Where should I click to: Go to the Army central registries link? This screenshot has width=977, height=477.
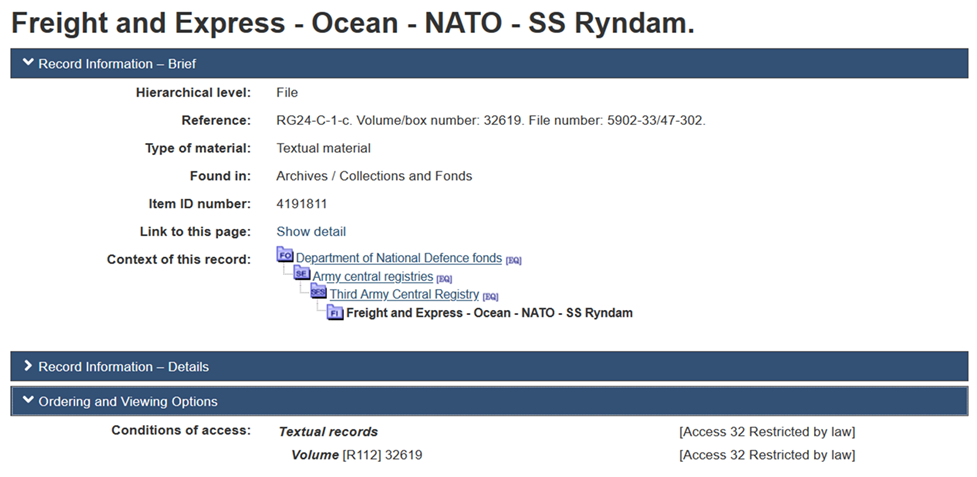pyautogui.click(x=373, y=276)
